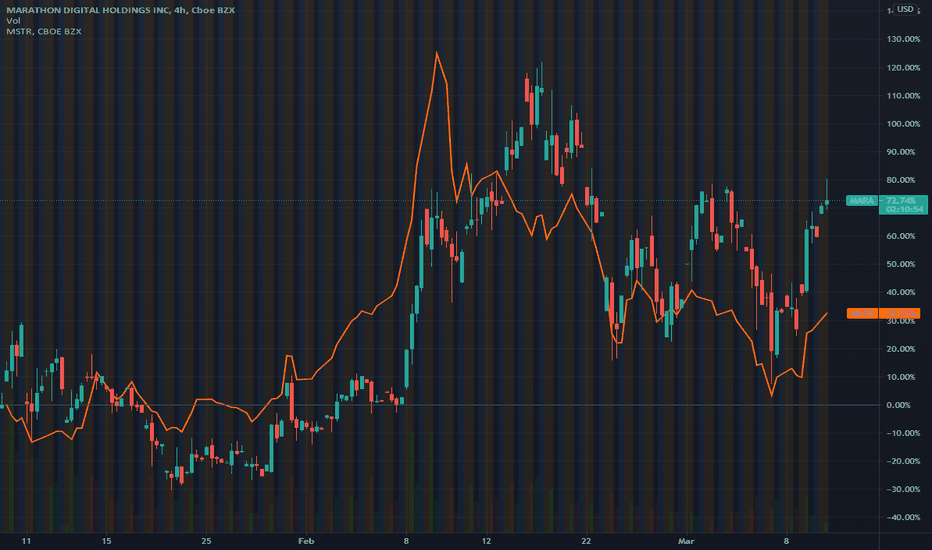Viewport: 932px width, 550px height.
Task: Click the 02:10:54 bar countdown timer
Action: click(904, 209)
